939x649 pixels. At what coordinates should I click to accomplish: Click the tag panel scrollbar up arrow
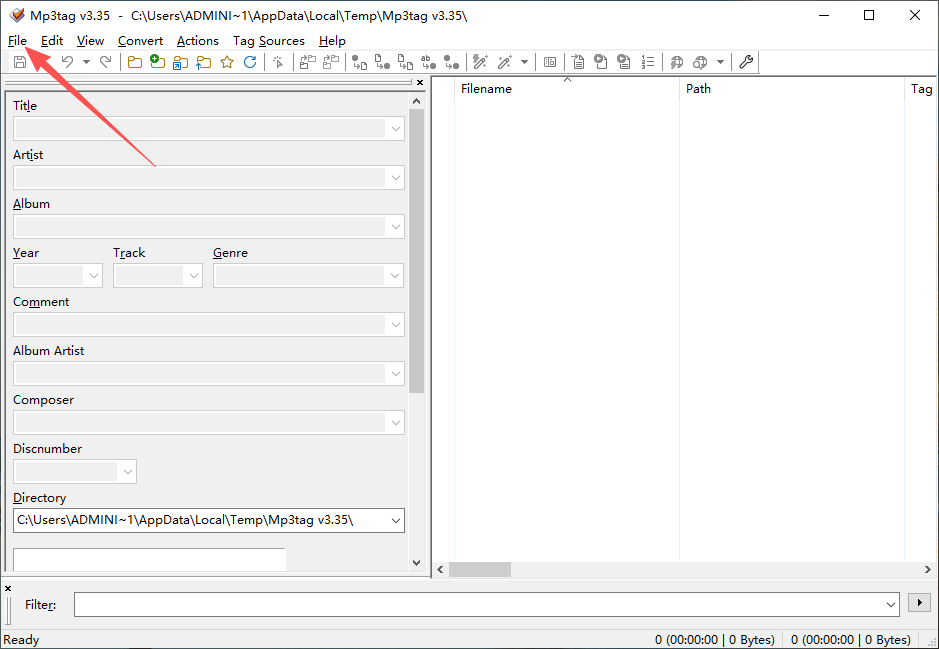[x=417, y=102]
